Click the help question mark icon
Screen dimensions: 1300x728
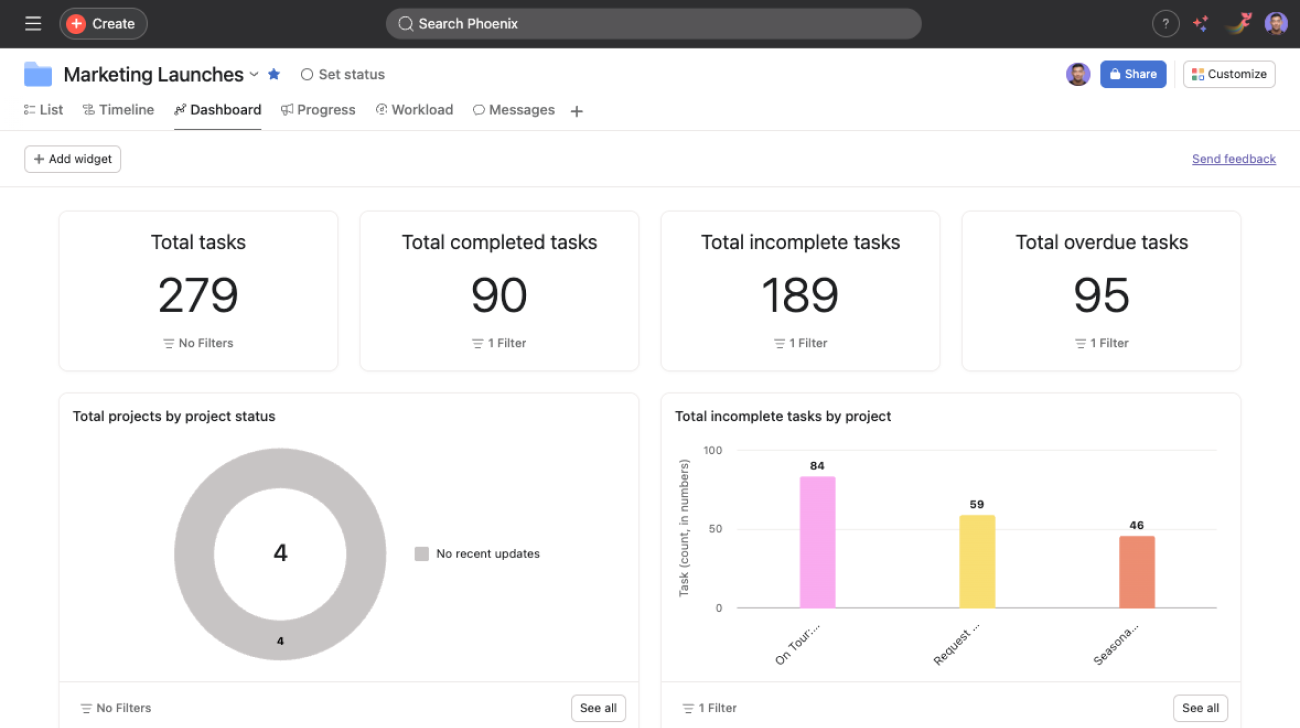point(1165,24)
